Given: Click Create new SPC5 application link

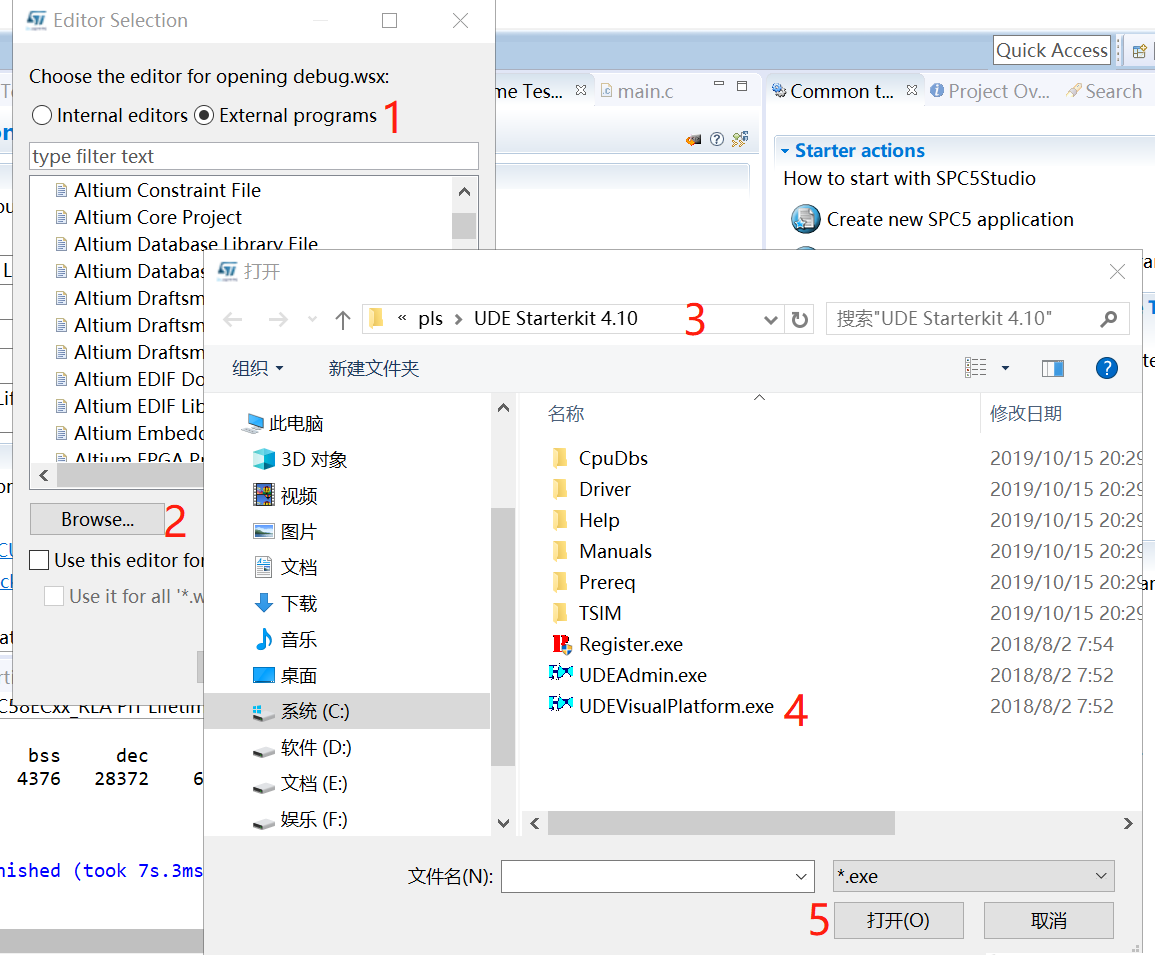Looking at the screenshot, I should (x=949, y=219).
